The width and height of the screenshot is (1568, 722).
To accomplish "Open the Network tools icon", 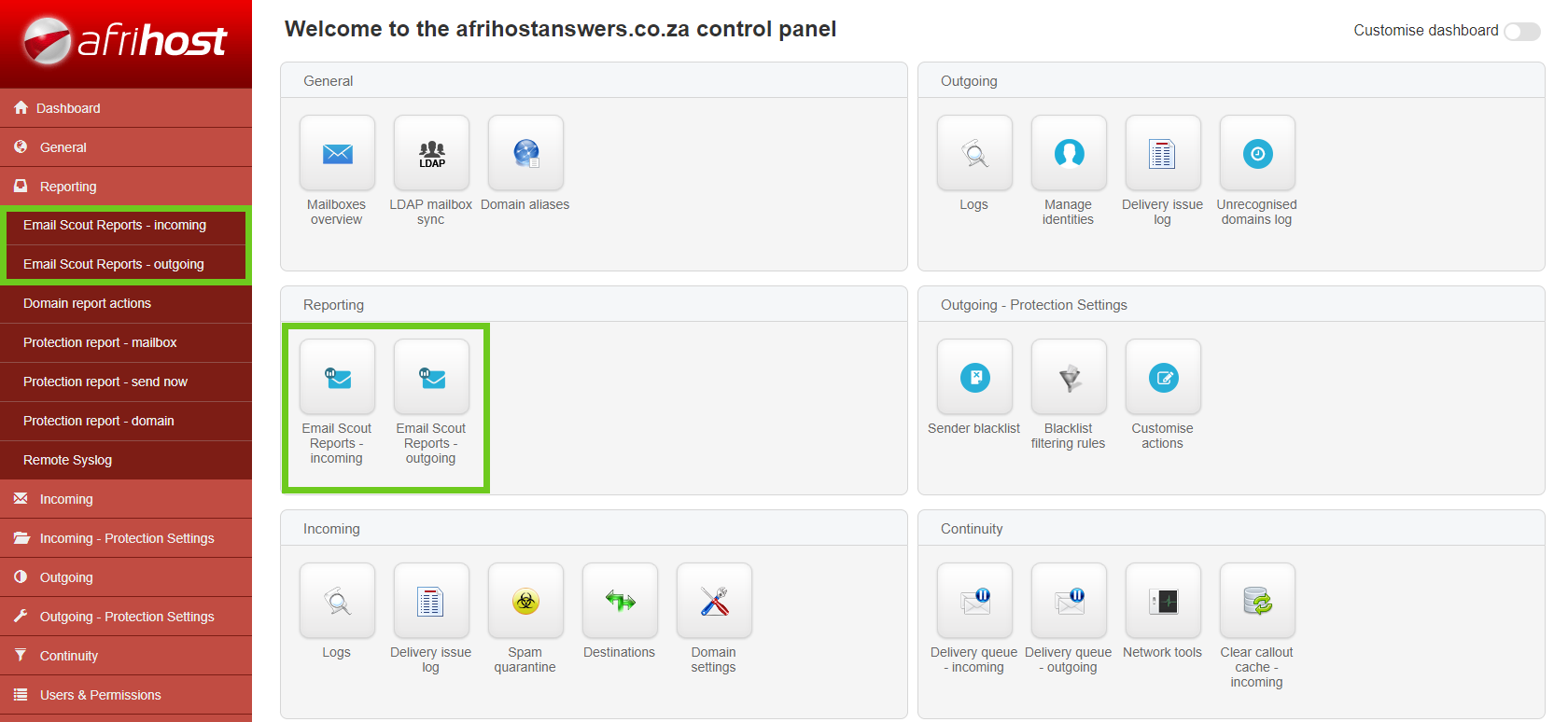I will [x=1163, y=601].
